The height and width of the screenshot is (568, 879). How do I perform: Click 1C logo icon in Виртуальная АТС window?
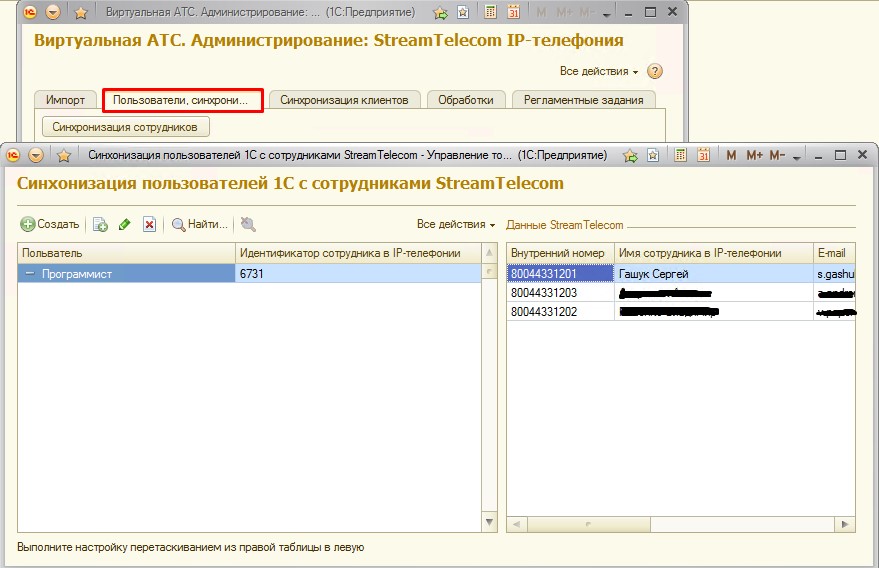click(x=30, y=12)
